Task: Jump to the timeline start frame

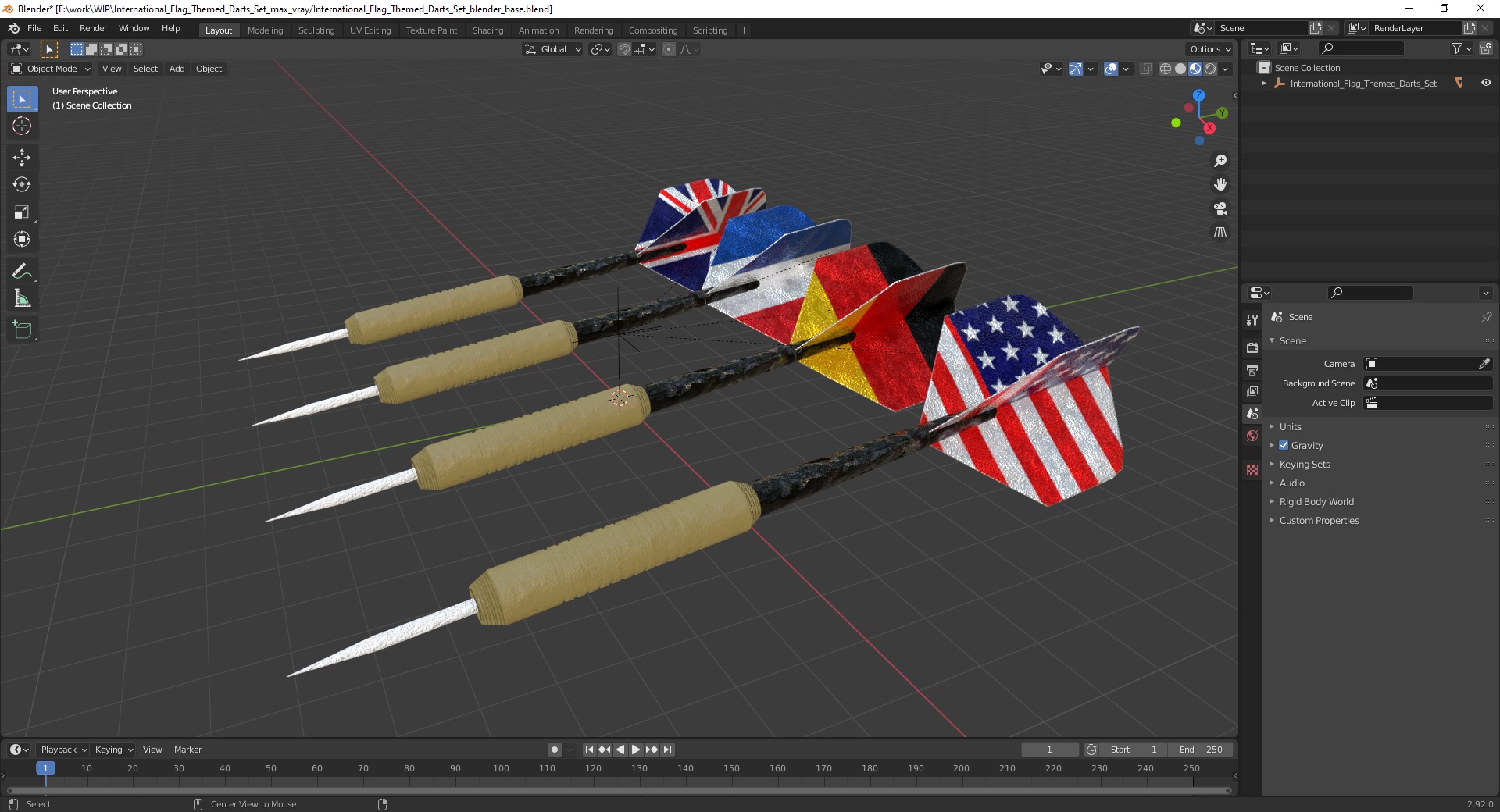Action: (x=590, y=750)
